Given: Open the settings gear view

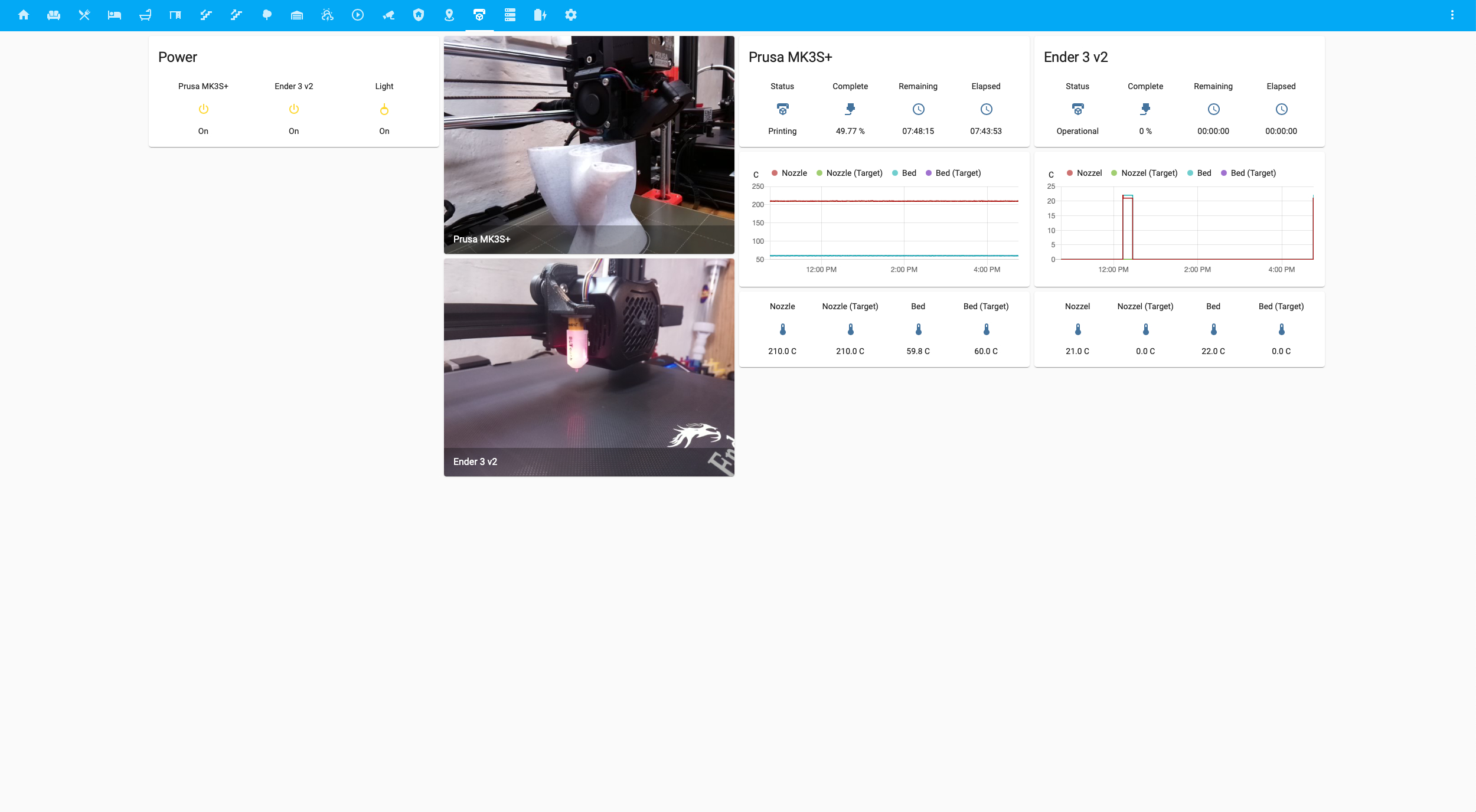Looking at the screenshot, I should 571,15.
